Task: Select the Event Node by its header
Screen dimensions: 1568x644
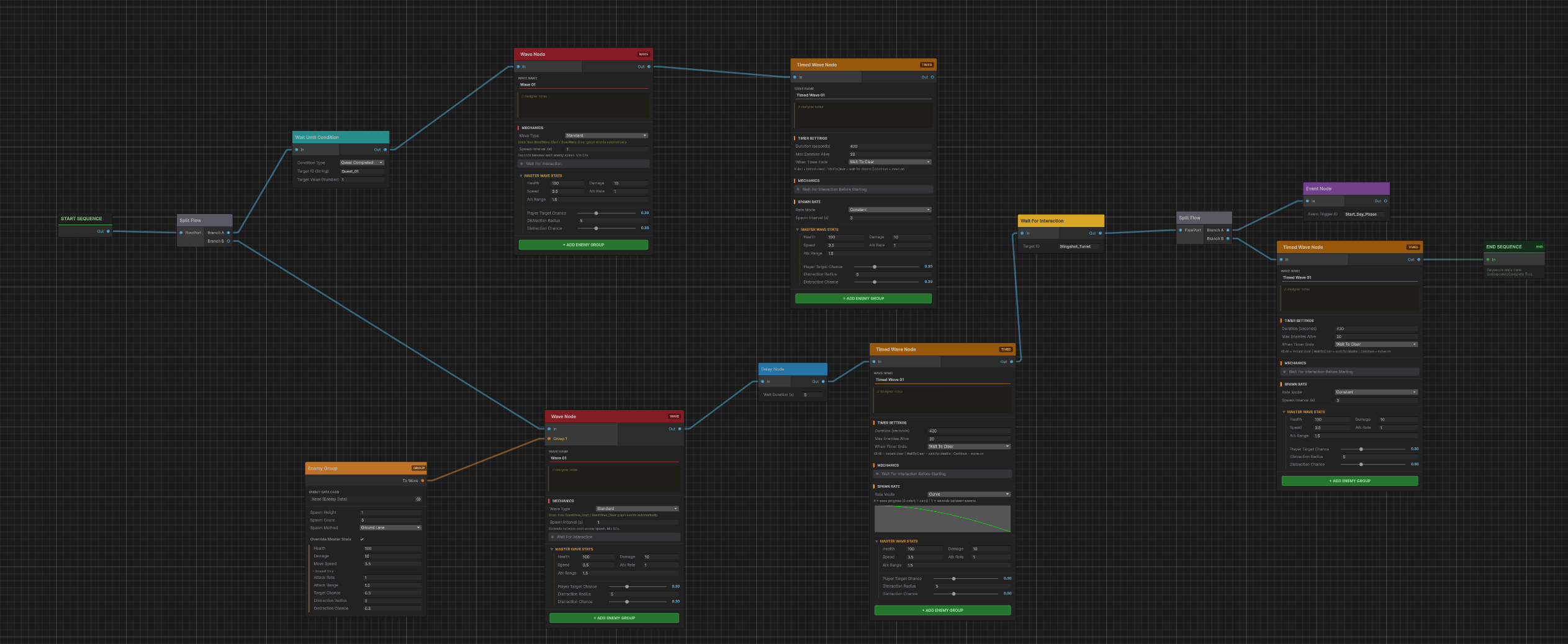Action: (x=1346, y=189)
